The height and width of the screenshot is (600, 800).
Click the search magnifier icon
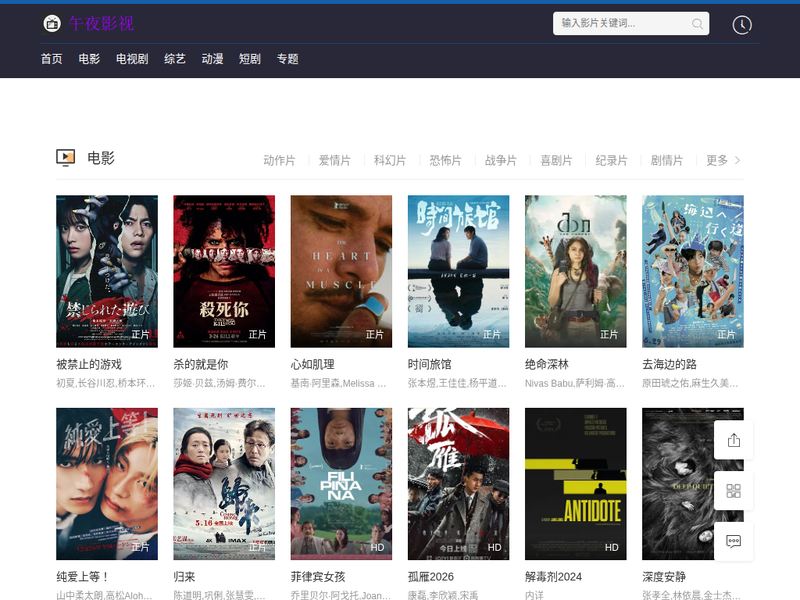[697, 24]
